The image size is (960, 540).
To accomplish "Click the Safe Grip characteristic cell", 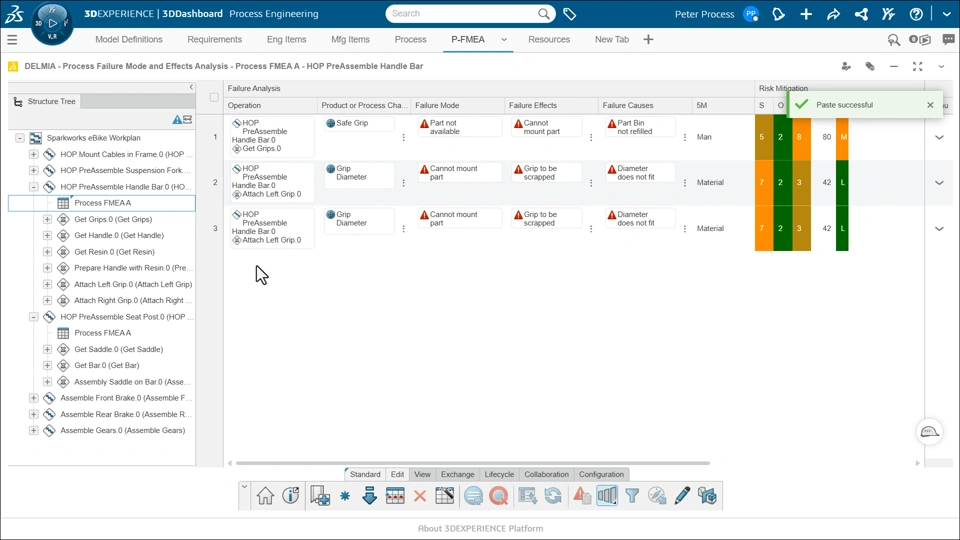I will 359,123.
